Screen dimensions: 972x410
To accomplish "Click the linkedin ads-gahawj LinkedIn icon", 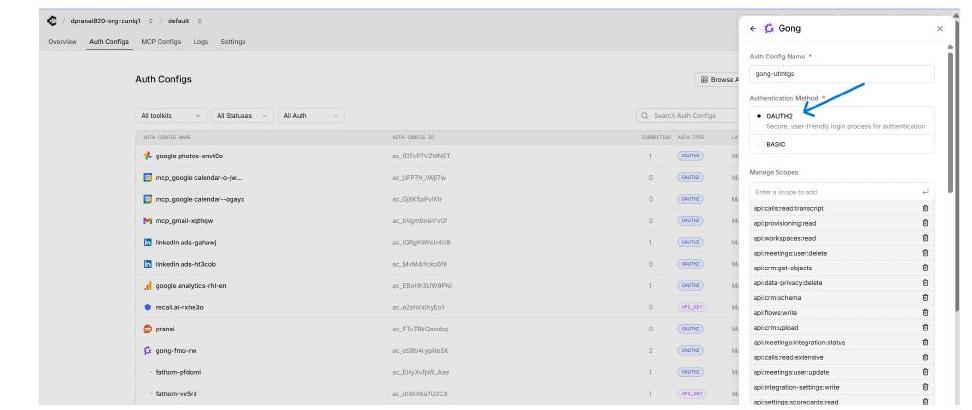I will point(148,243).
